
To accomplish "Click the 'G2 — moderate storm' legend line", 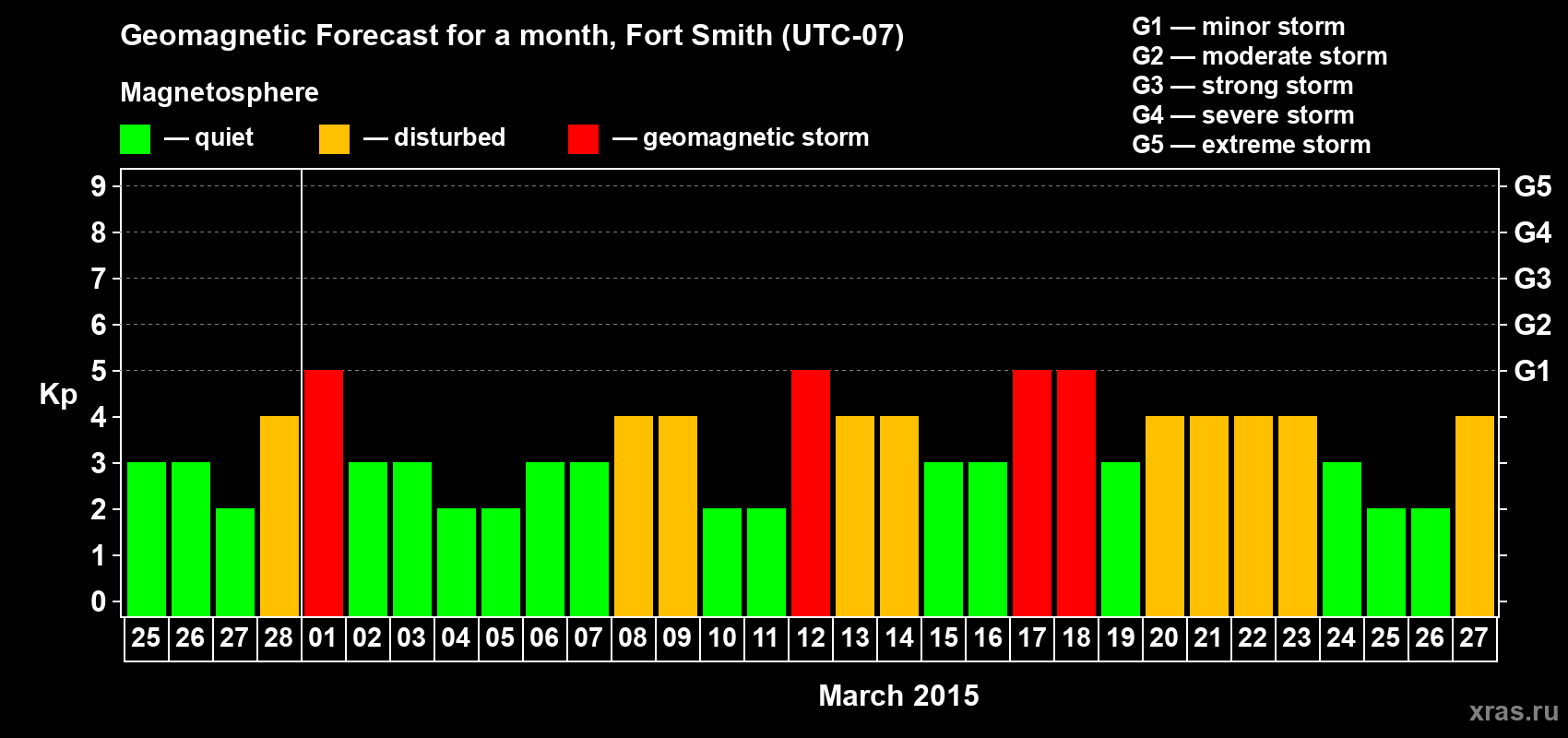I will [x=1260, y=56].
